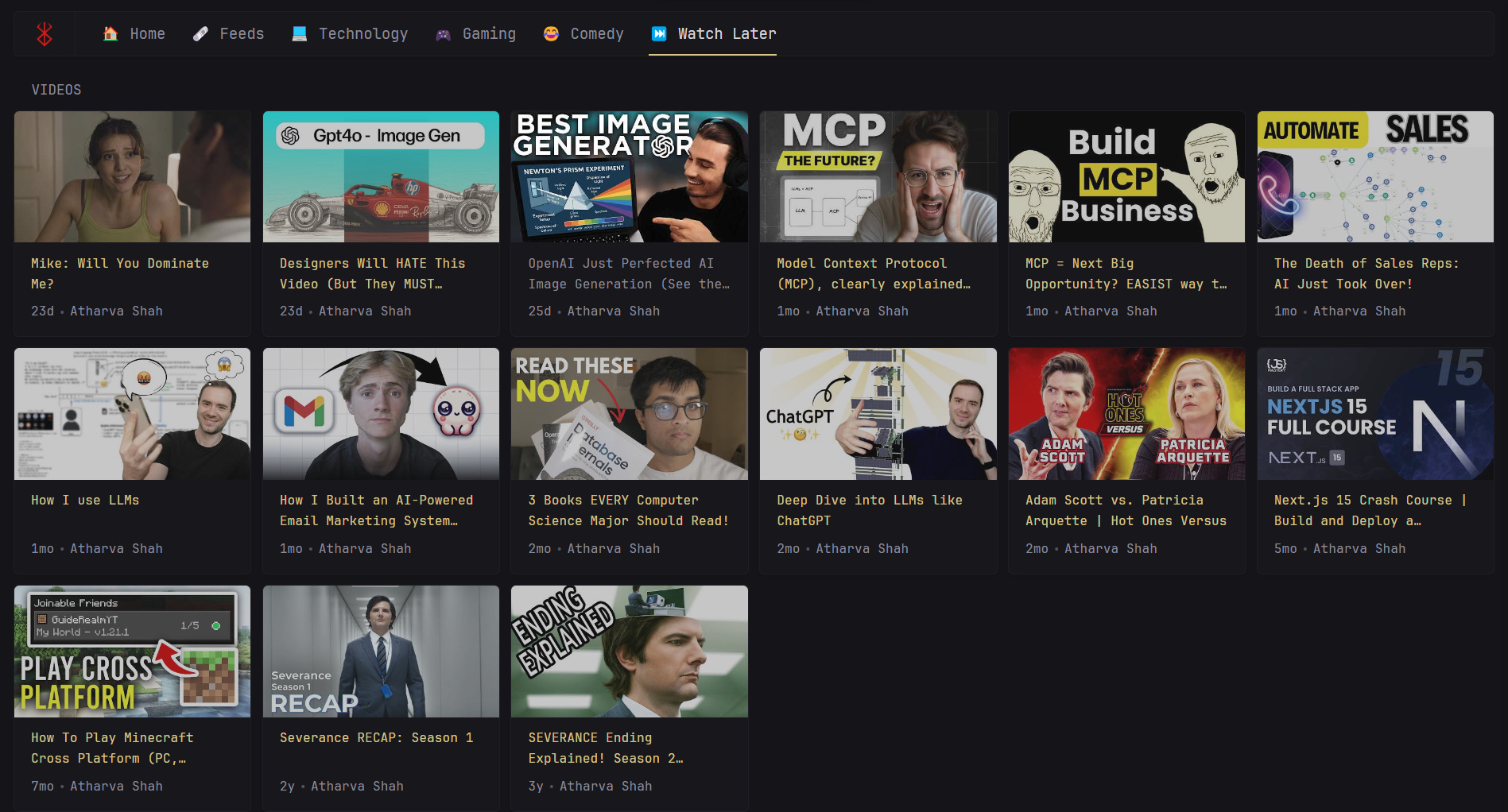
Task: Click the red app logo icon
Action: 45,34
